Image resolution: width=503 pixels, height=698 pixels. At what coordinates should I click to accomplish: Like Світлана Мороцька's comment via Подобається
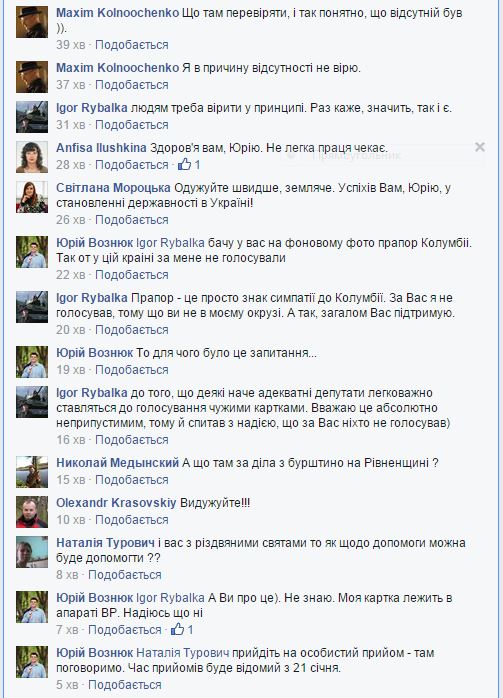pos(132,220)
